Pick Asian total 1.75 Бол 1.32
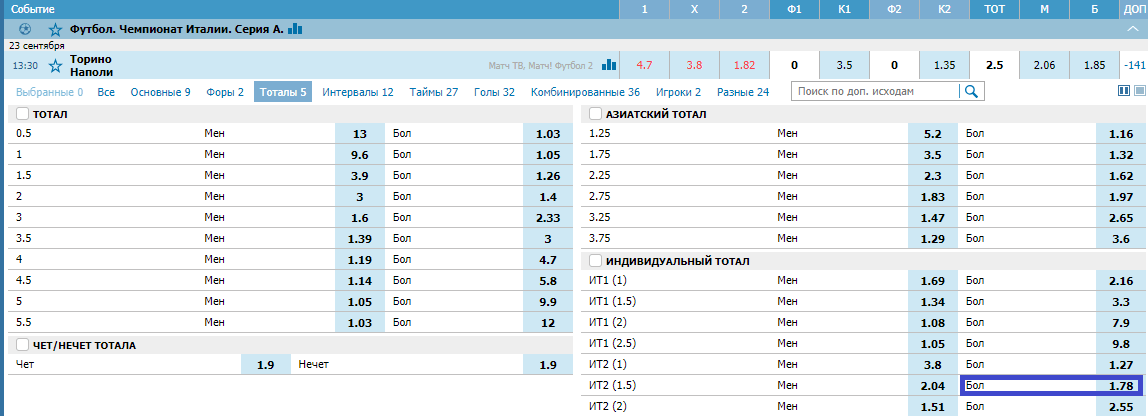The height and width of the screenshot is (416, 1148). tap(1122, 155)
